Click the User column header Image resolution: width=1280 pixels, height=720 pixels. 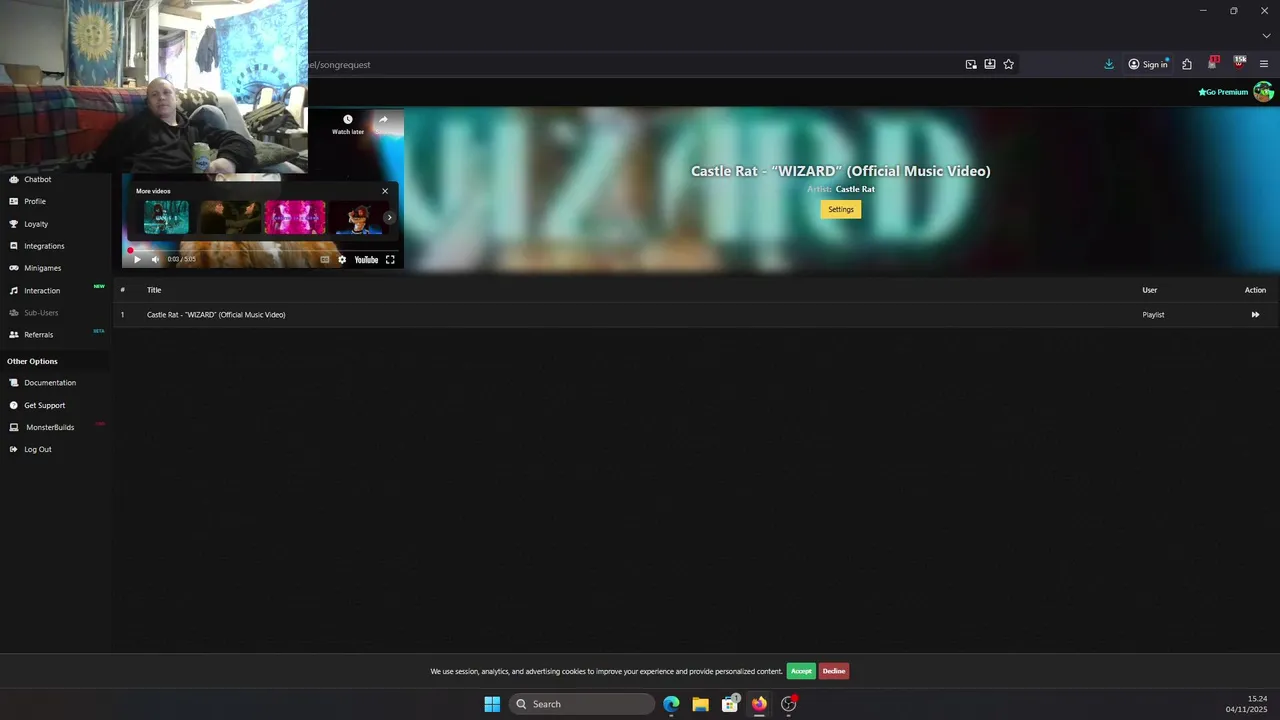point(1150,290)
